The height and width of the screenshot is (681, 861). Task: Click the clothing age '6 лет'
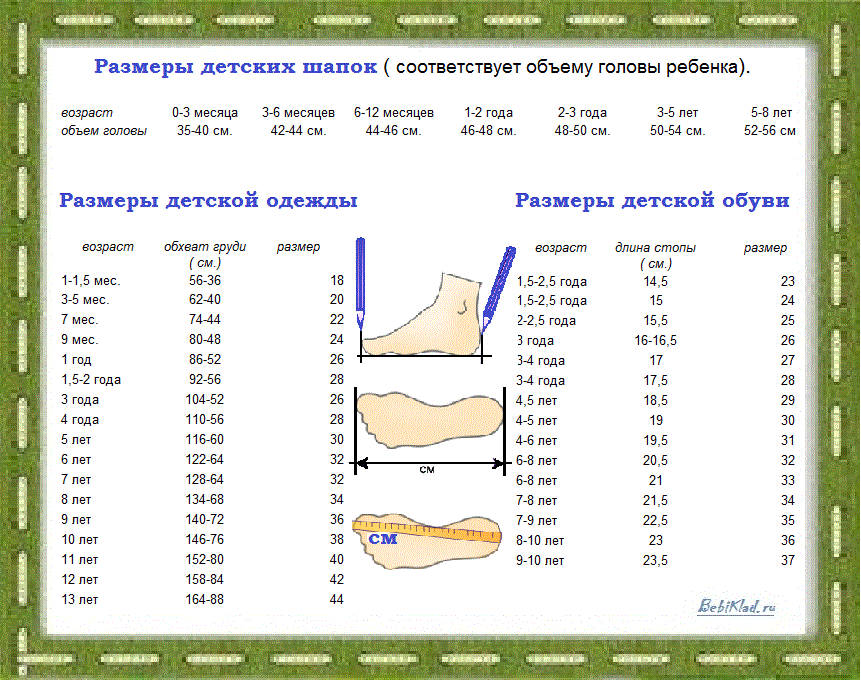[76, 460]
